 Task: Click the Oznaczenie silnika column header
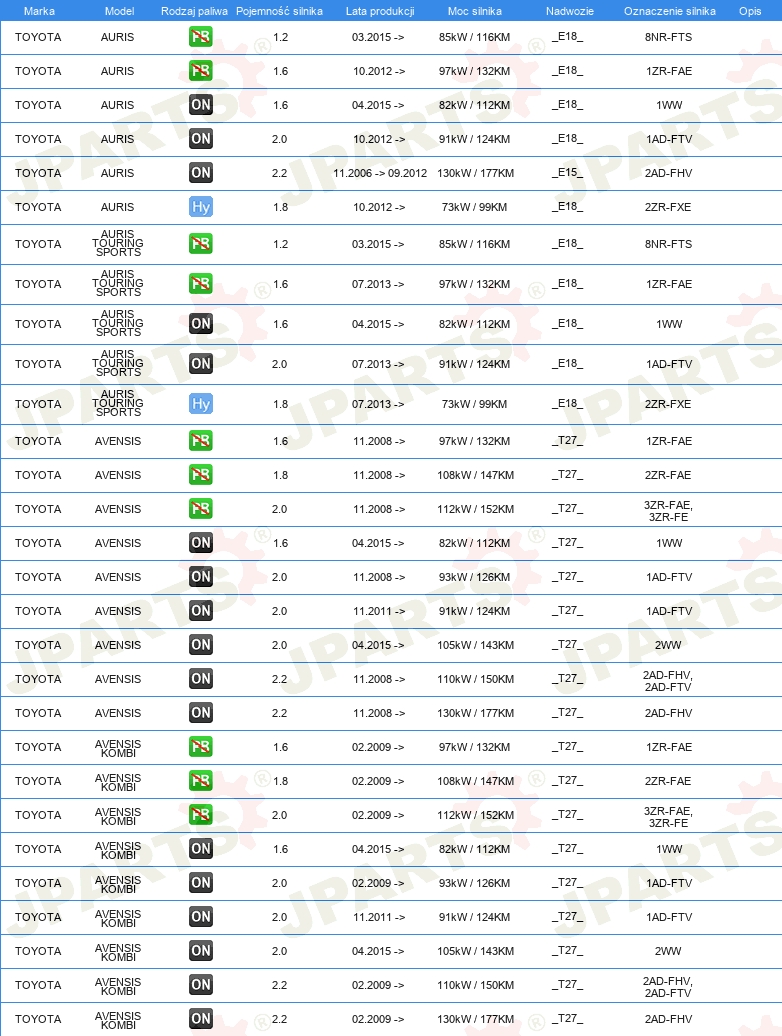[x=670, y=11]
